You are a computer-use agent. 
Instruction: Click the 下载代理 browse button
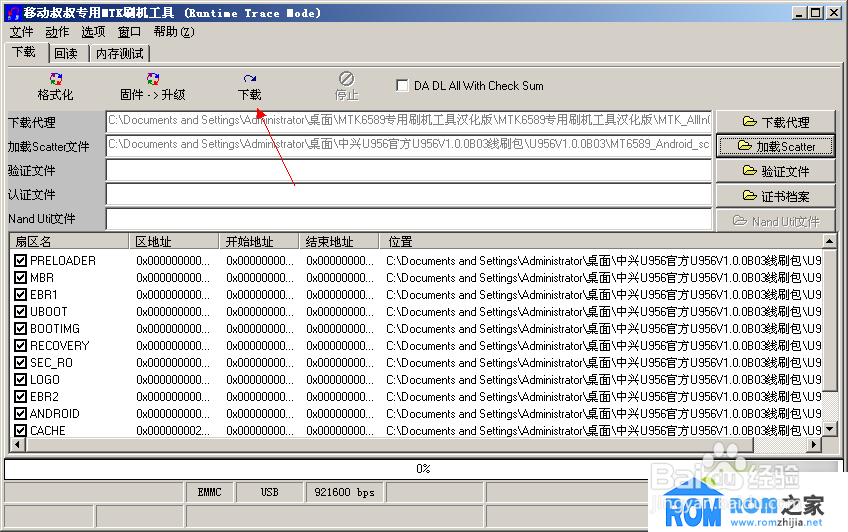click(776, 122)
